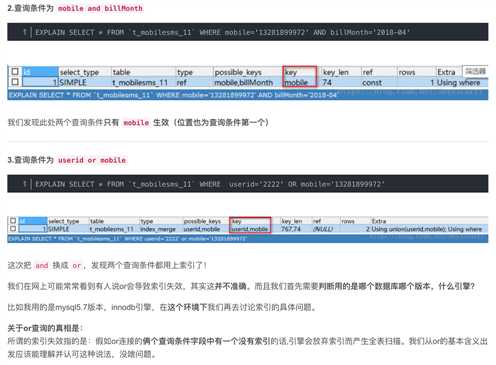Click the 'key' column header above the 'mobile' cell
This screenshot has height=365, width=496.
[x=291, y=72]
